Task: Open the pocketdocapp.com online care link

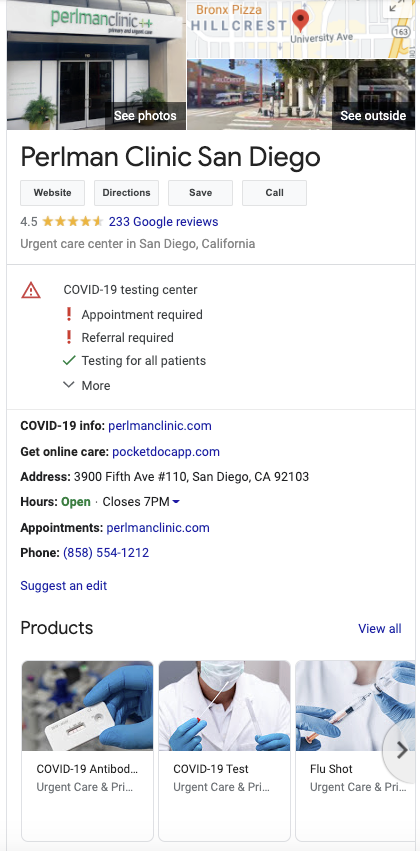Action: (x=166, y=452)
